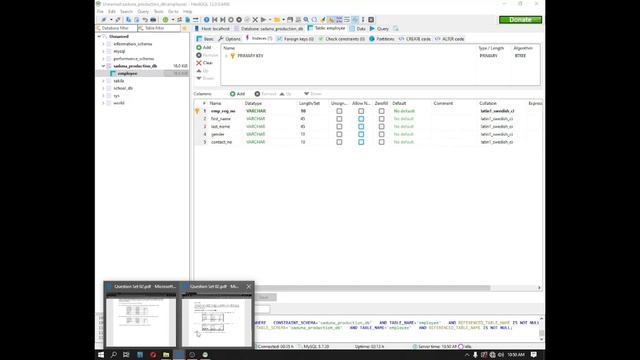Image resolution: width=640 pixels, height=360 pixels.
Task: Expand the school_db database node
Action: coord(103,88)
